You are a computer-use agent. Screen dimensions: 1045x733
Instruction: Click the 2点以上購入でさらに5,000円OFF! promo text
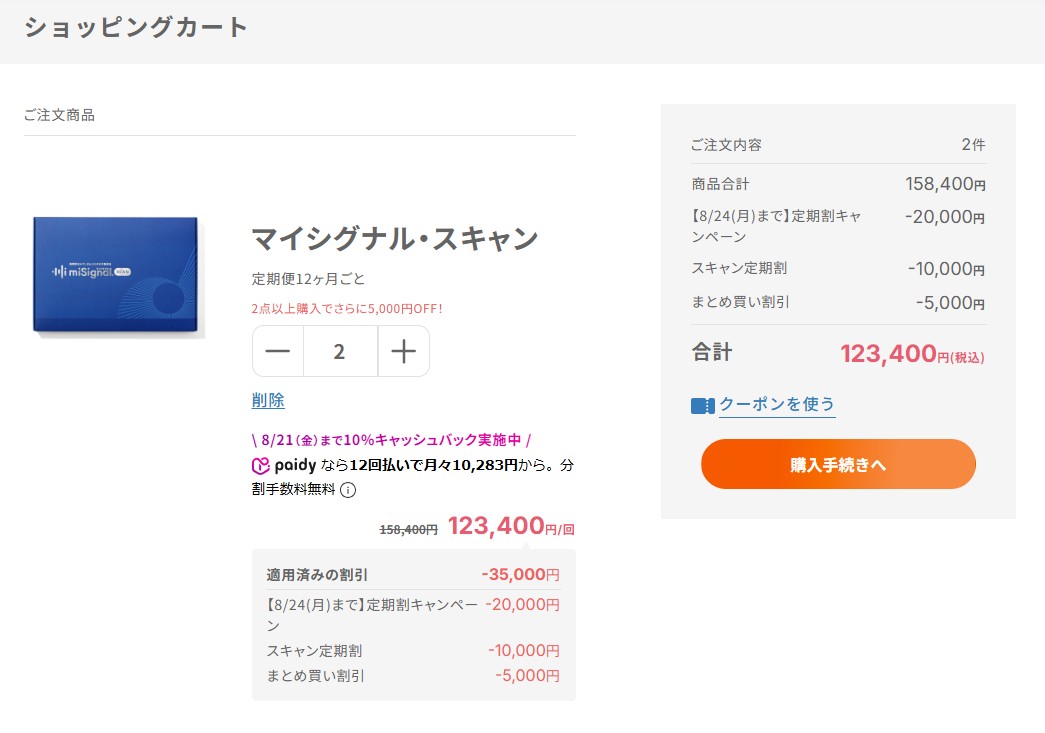coord(347,309)
